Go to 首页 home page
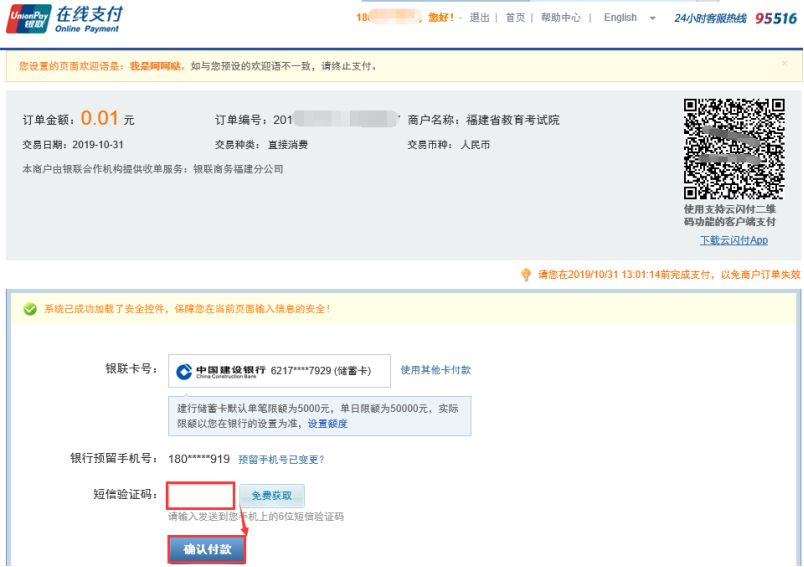Image resolution: width=804 pixels, height=567 pixels. (x=515, y=18)
